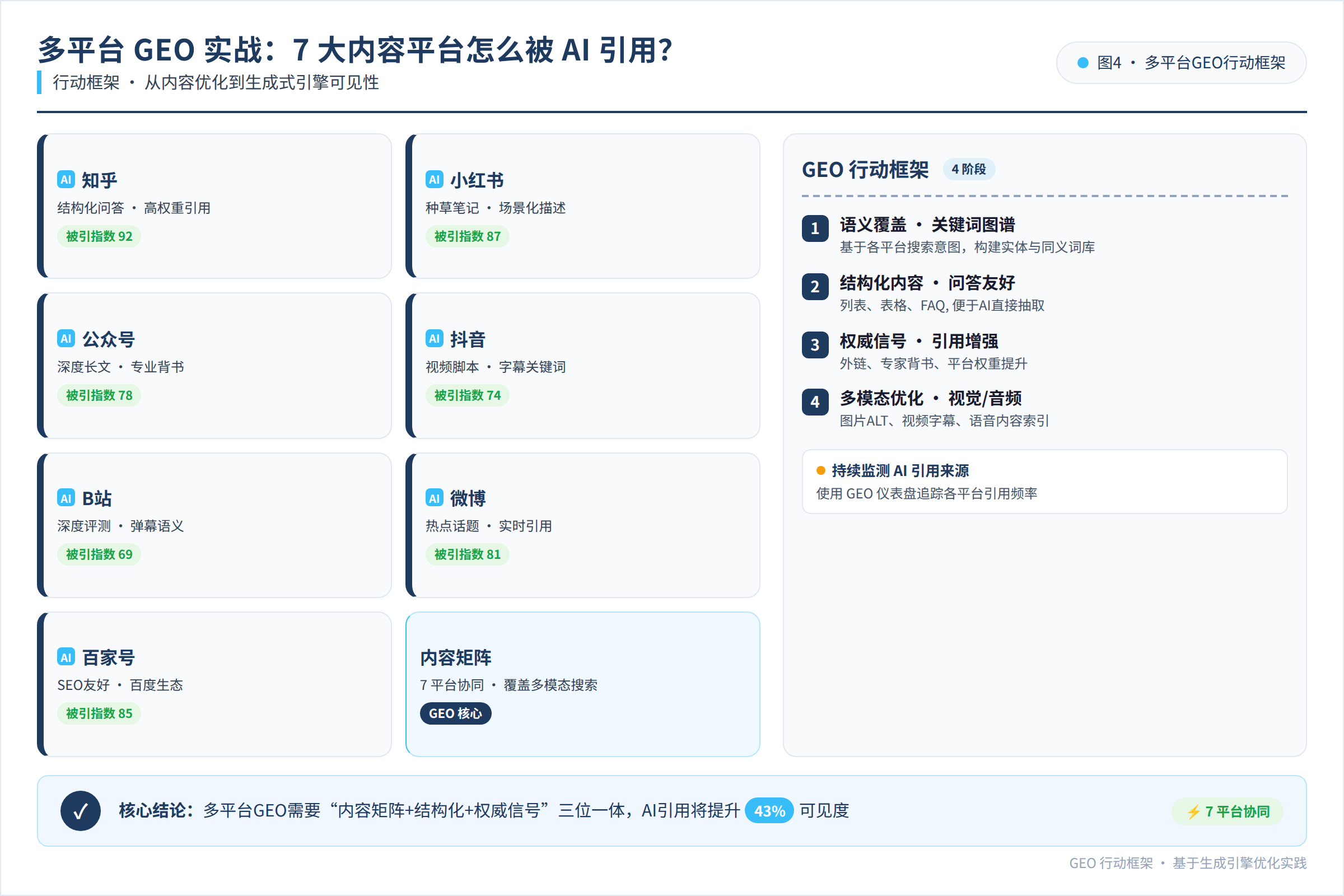Image resolution: width=1344 pixels, height=896 pixels.
Task: Click the subtitle 行动框架 · 从内容优化到生成式引擎可见性
Action: point(216,83)
